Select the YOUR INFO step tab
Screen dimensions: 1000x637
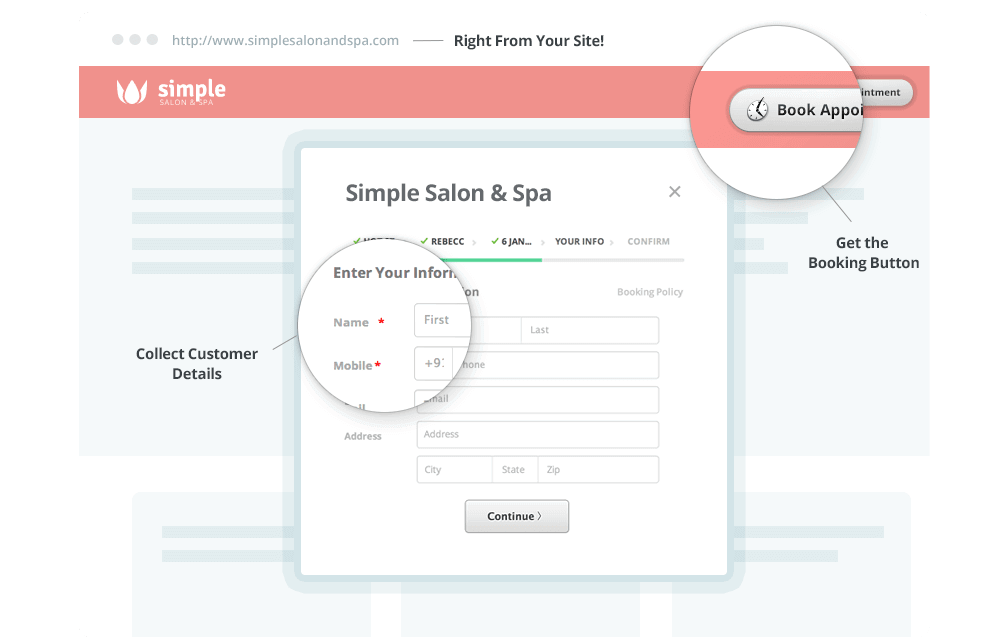coord(579,241)
